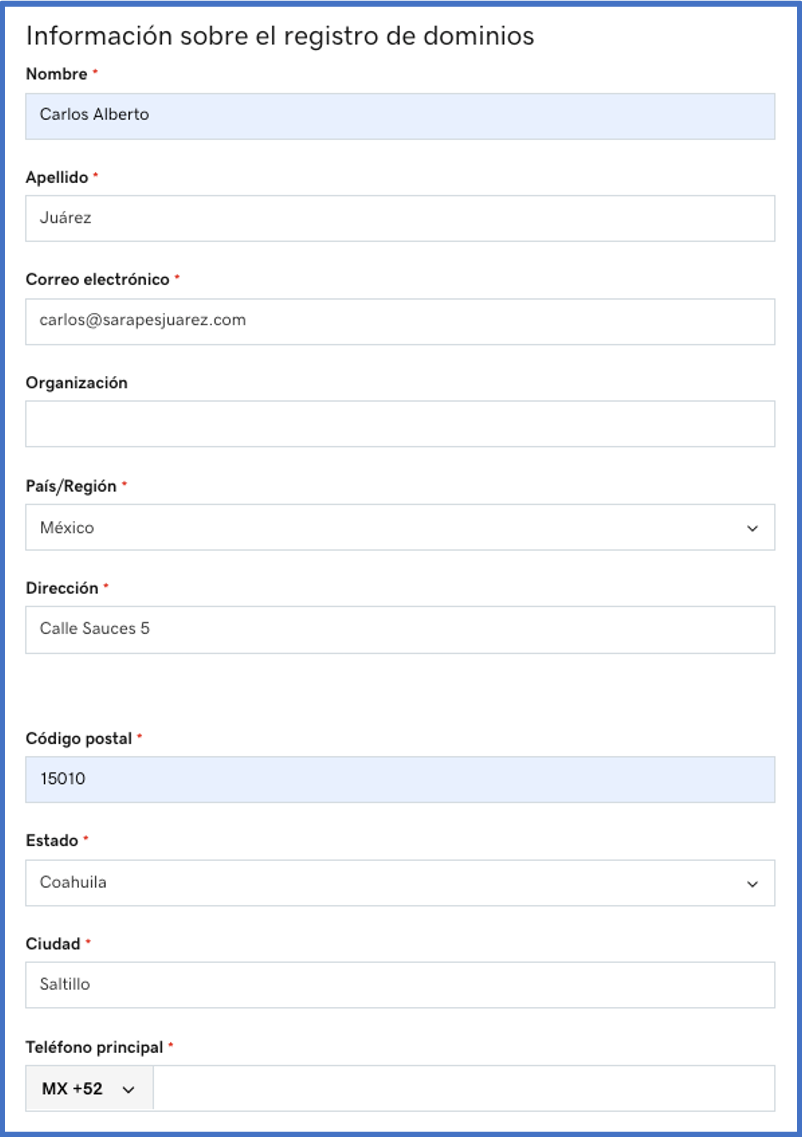Click the empty phone number input
Screen dimensions: 802x1137
(463, 1089)
